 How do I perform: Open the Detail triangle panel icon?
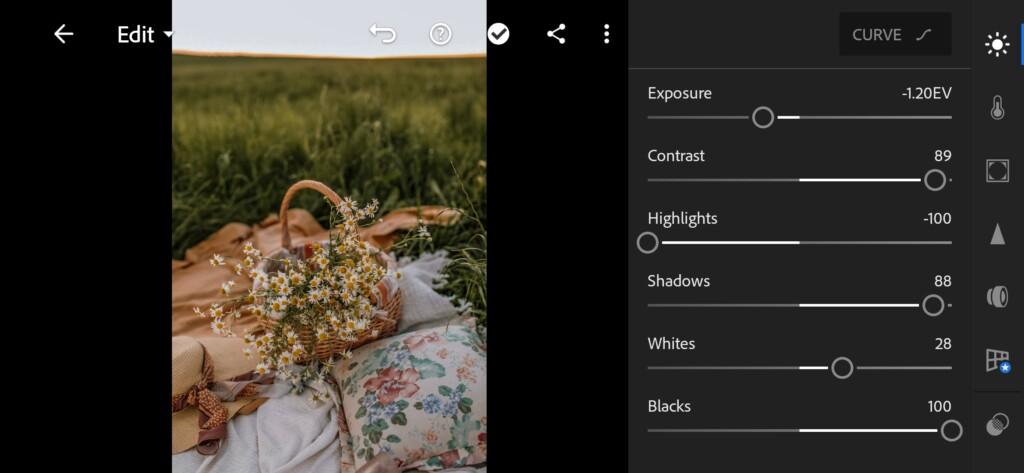click(997, 233)
